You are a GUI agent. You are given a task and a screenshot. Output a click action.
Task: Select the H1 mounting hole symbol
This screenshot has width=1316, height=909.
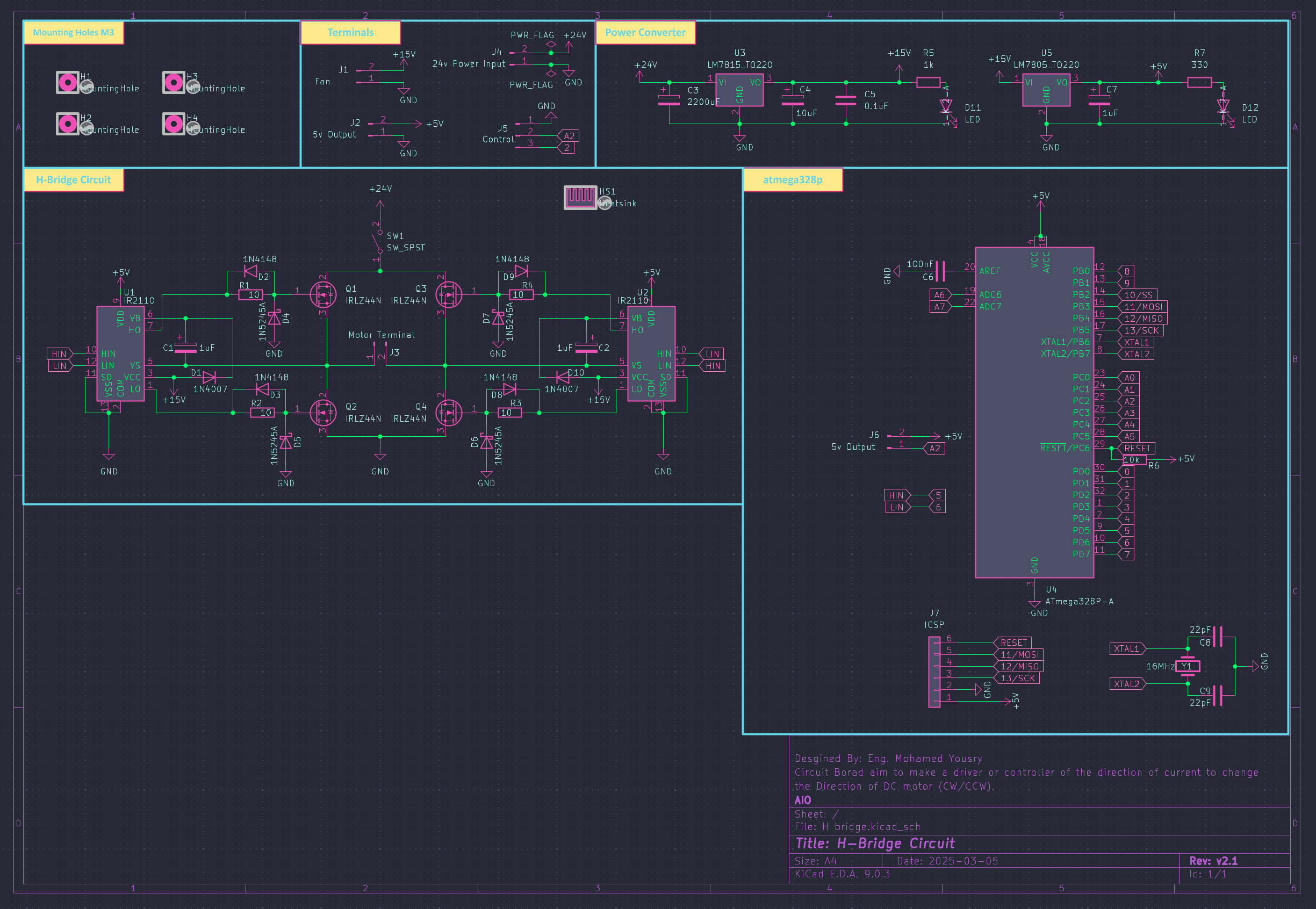click(x=68, y=83)
